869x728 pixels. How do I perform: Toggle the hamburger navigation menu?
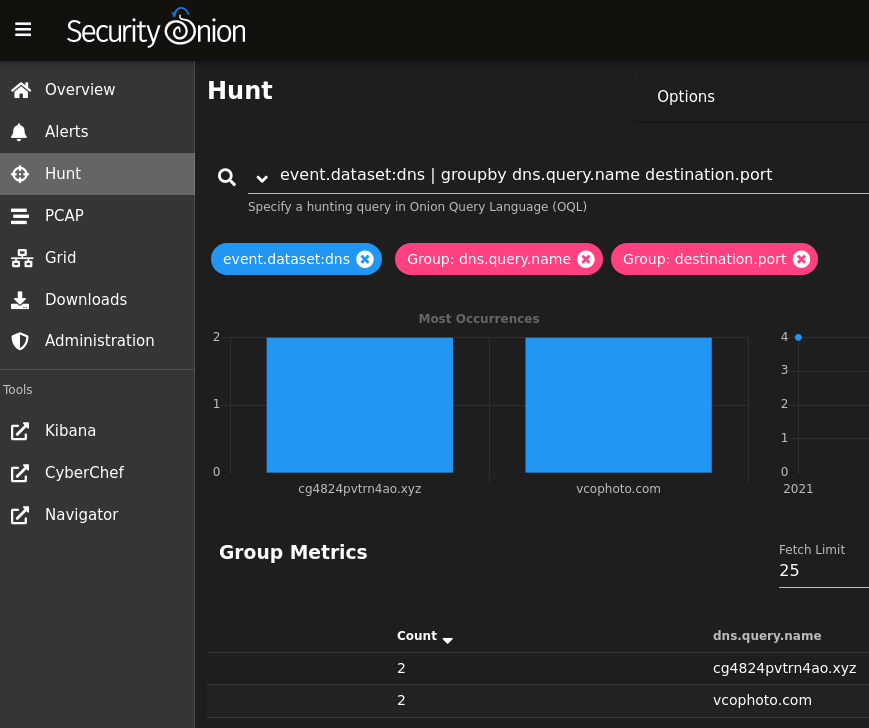(23, 29)
